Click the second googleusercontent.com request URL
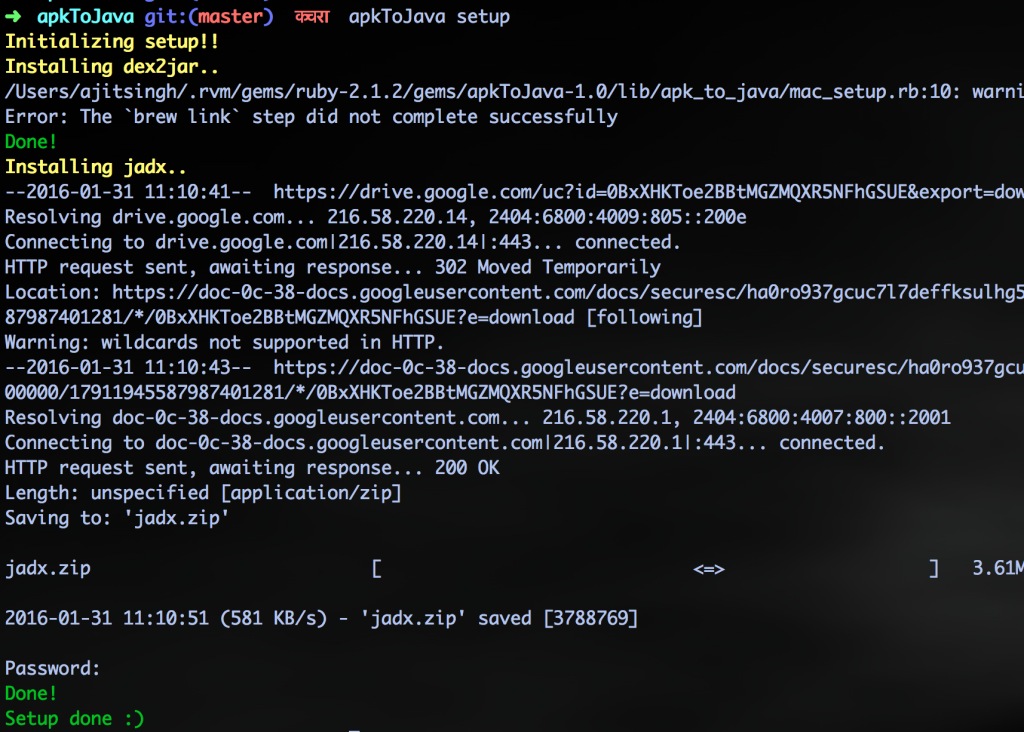Viewport: 1024px width, 732px height. 648,368
